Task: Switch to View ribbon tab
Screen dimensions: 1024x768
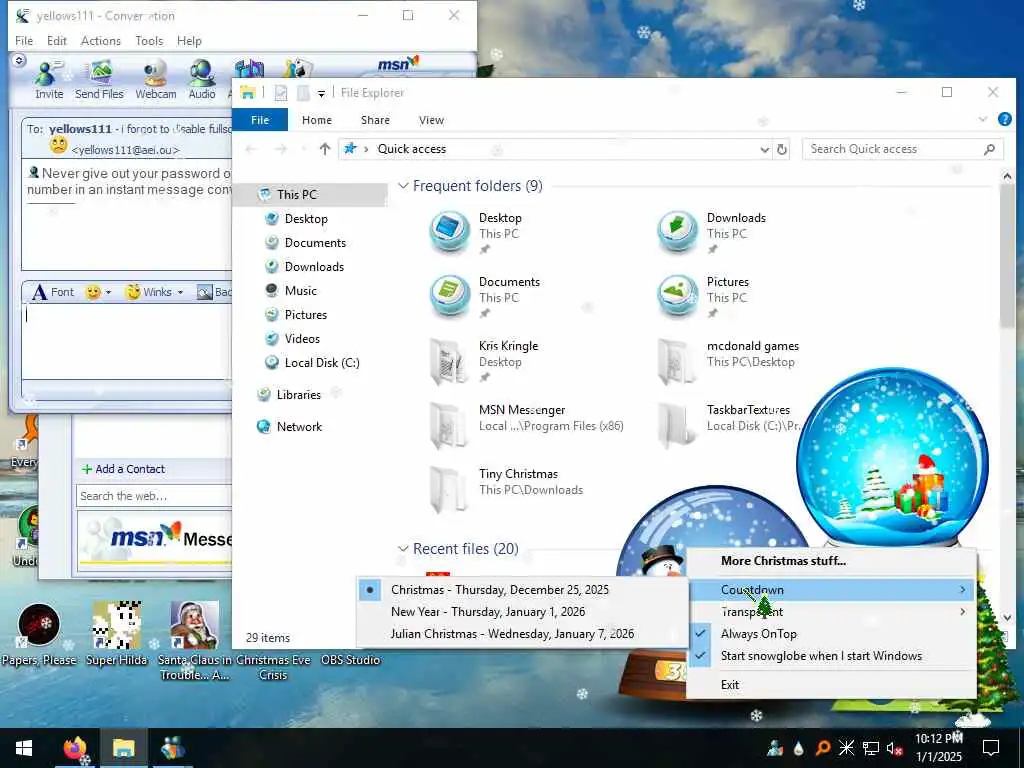Action: click(x=431, y=120)
